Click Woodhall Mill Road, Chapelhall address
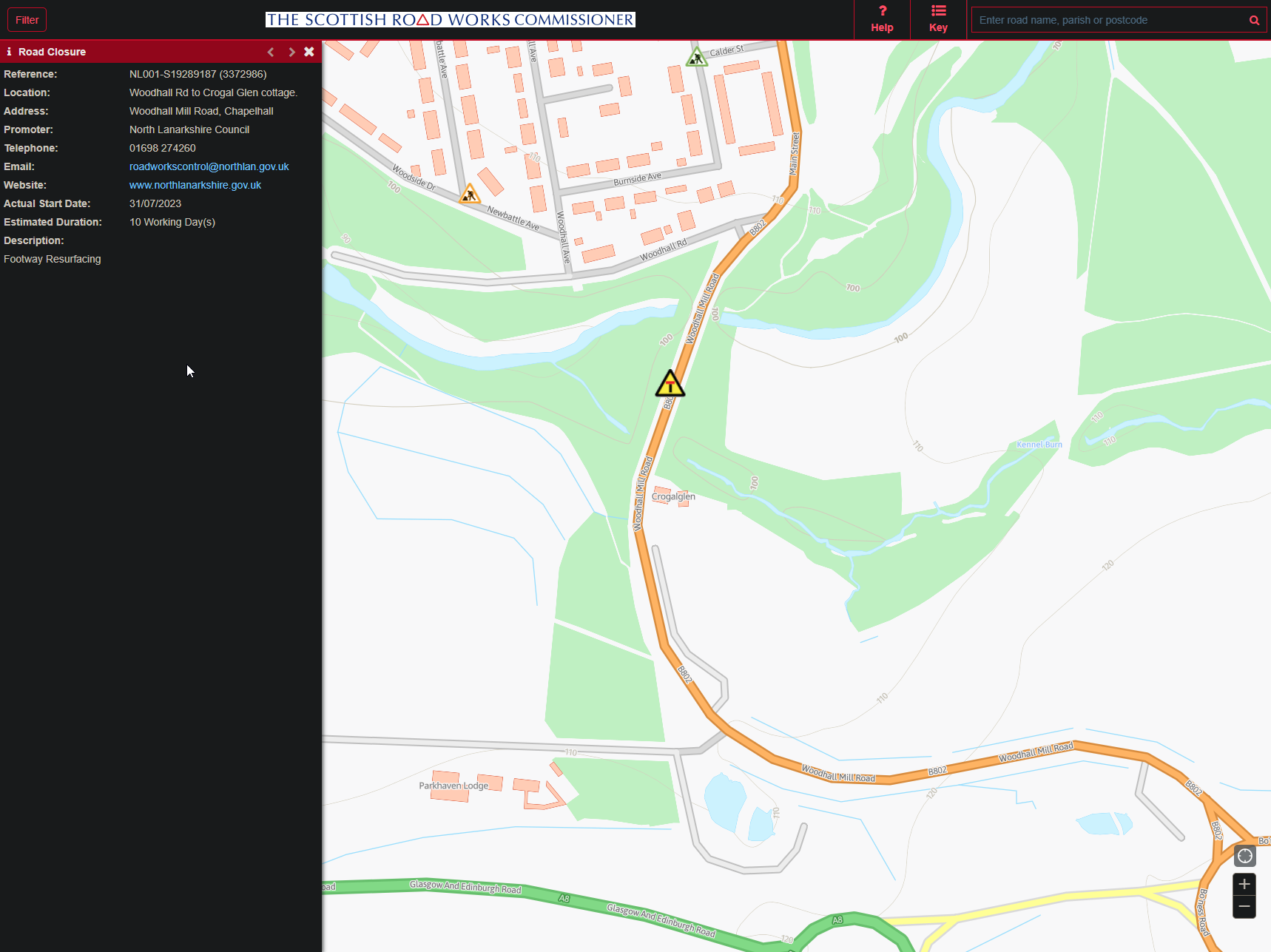The width and height of the screenshot is (1271, 952). click(201, 111)
